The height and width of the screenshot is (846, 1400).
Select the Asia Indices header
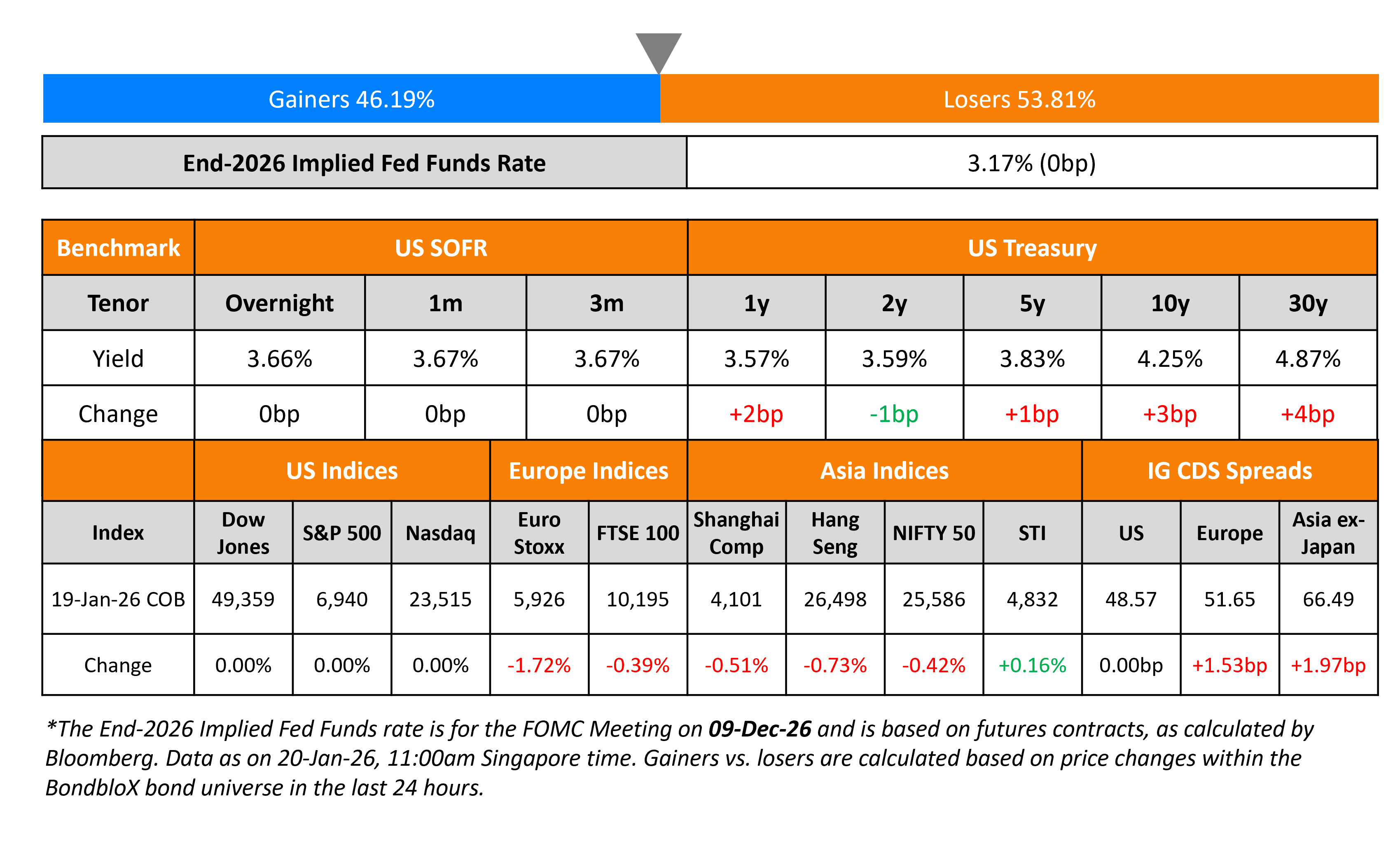[x=884, y=471]
